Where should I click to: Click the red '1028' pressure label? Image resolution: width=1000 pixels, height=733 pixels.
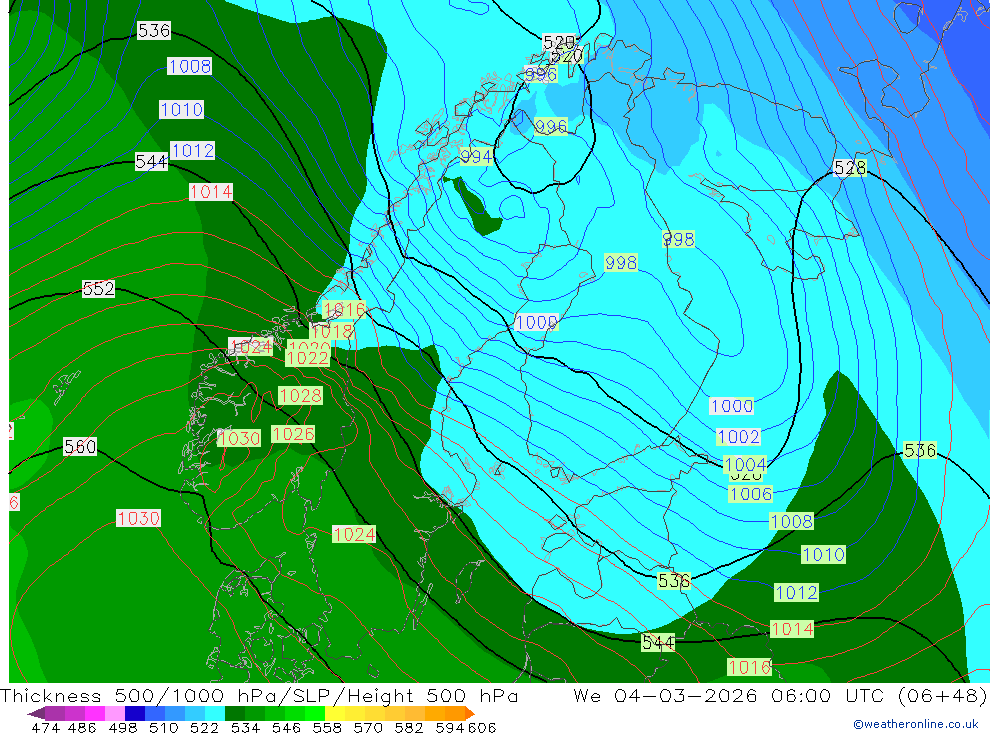pyautogui.click(x=300, y=396)
